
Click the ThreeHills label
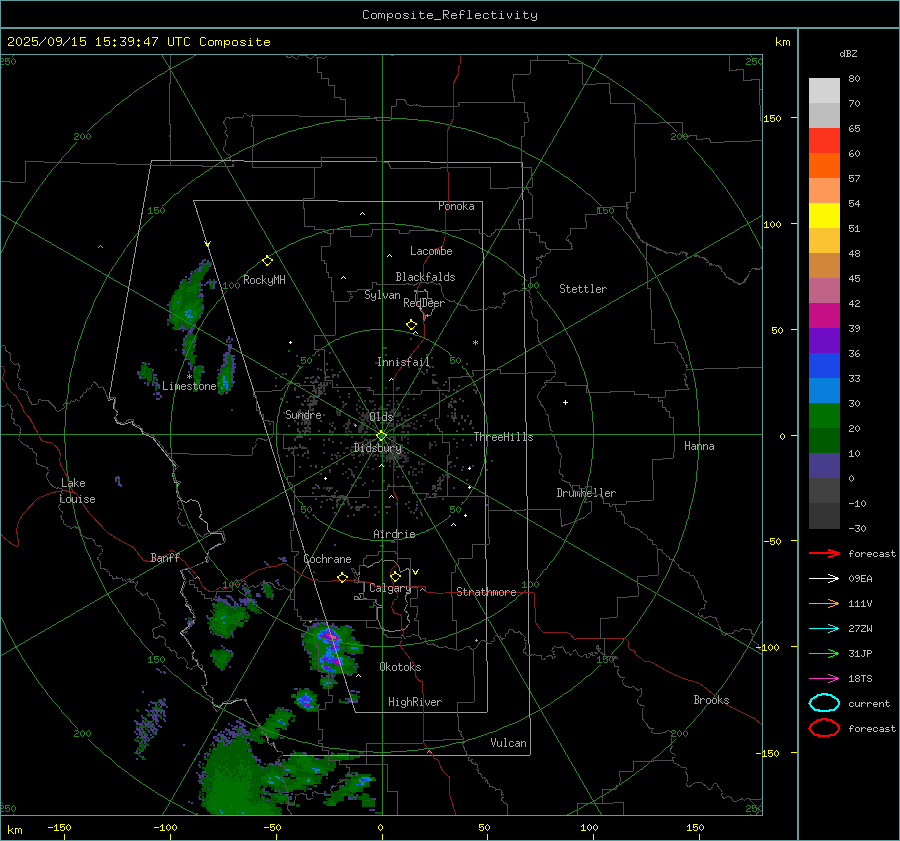[503, 437]
